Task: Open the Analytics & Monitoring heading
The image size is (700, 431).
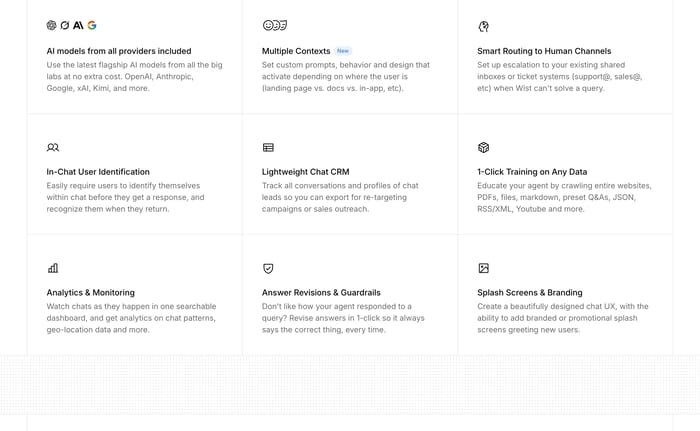Action: tap(91, 293)
